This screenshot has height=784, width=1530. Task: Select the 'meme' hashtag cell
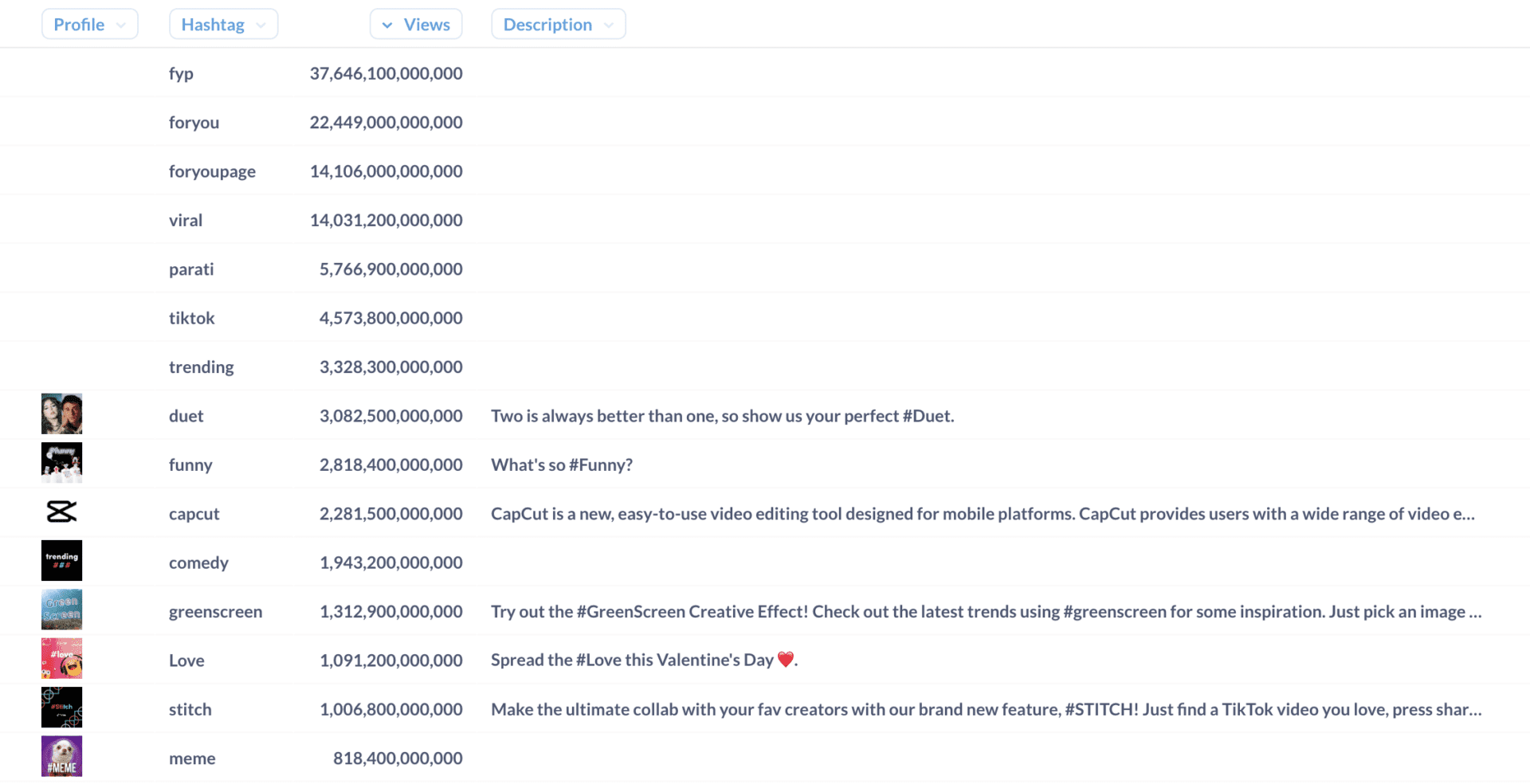(192, 759)
